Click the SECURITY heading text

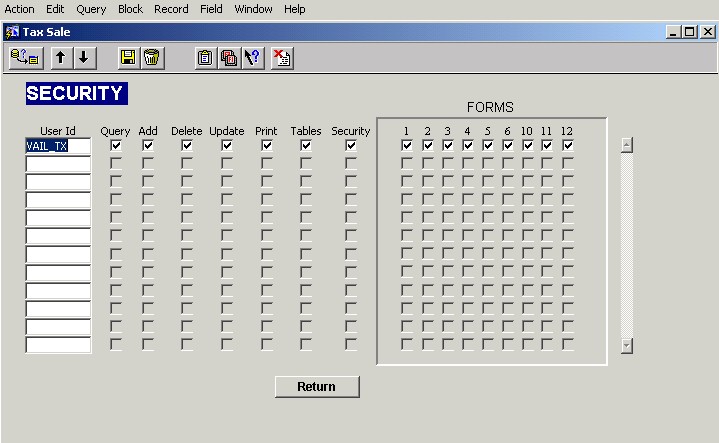coord(77,94)
